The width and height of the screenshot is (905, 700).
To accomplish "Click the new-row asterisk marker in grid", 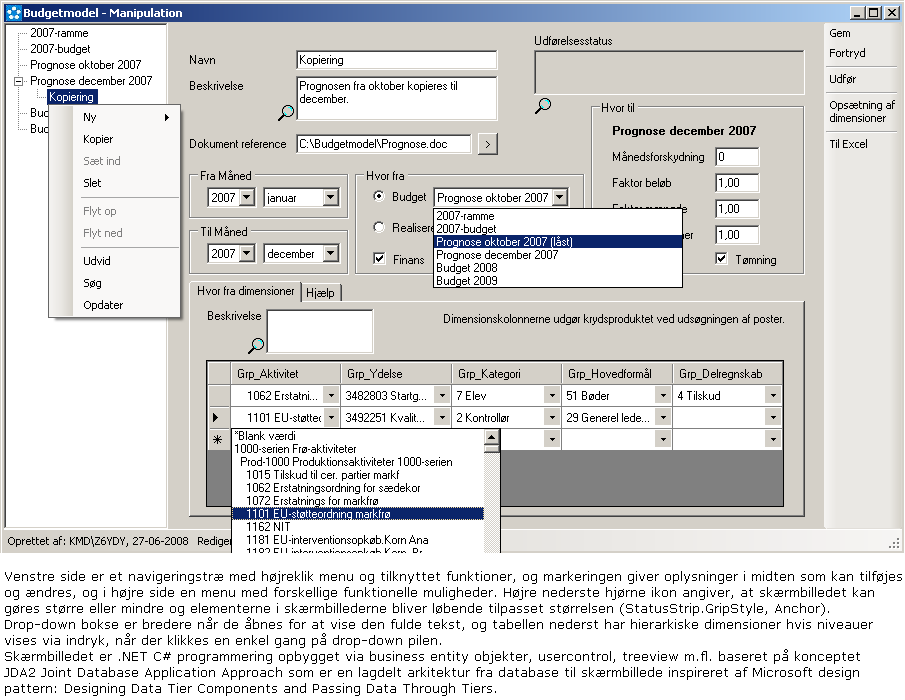I will (x=218, y=439).
